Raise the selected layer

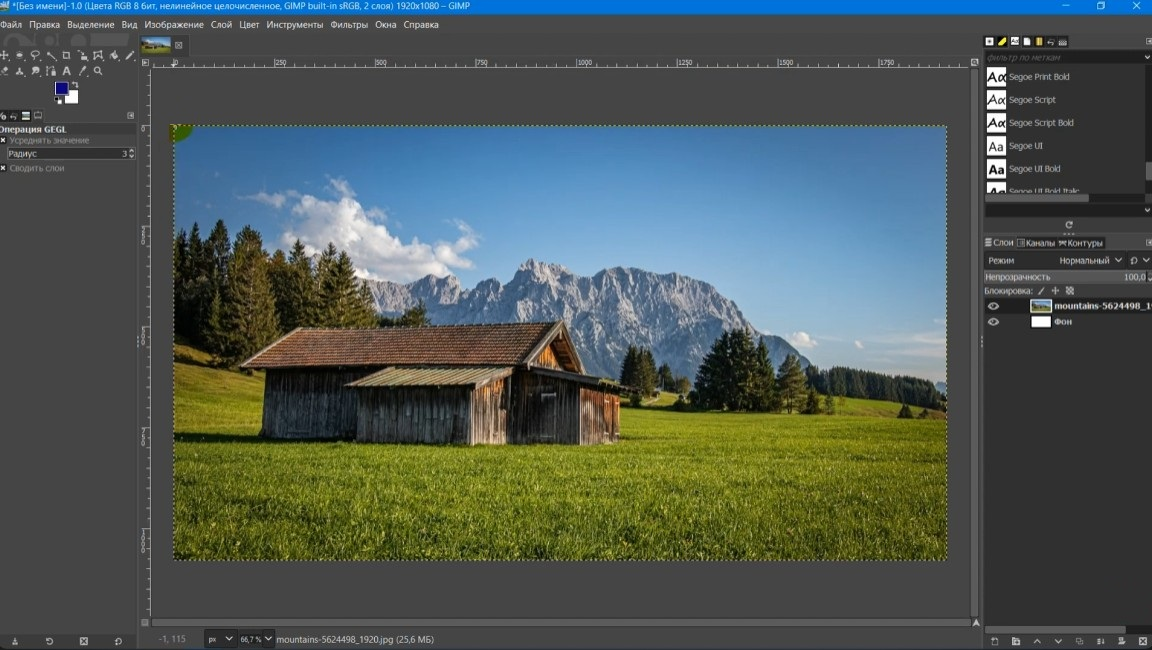(1037, 641)
